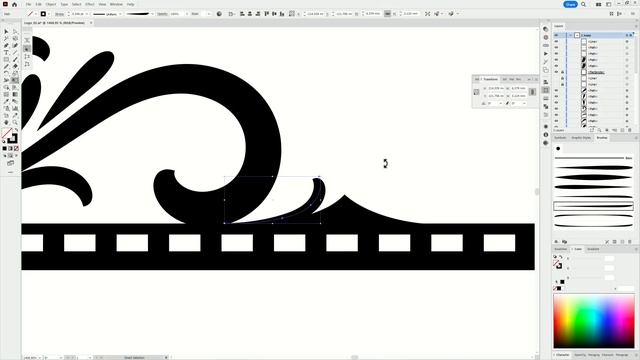Viewport: 640px width, 360px height.
Task: Toggle visibility of top Layer 1 row
Action: point(556,36)
